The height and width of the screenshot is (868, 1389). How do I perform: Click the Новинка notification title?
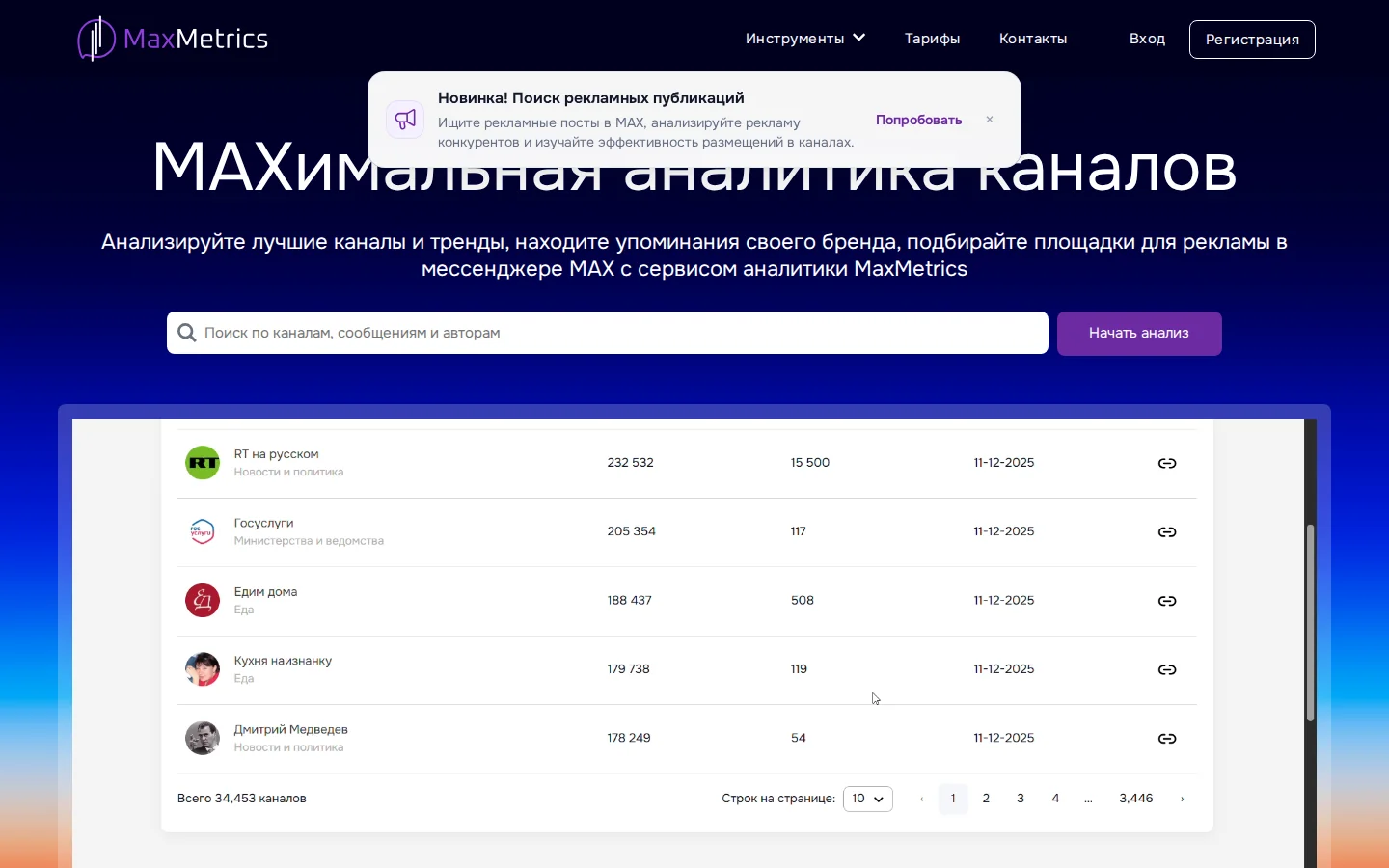(x=591, y=97)
